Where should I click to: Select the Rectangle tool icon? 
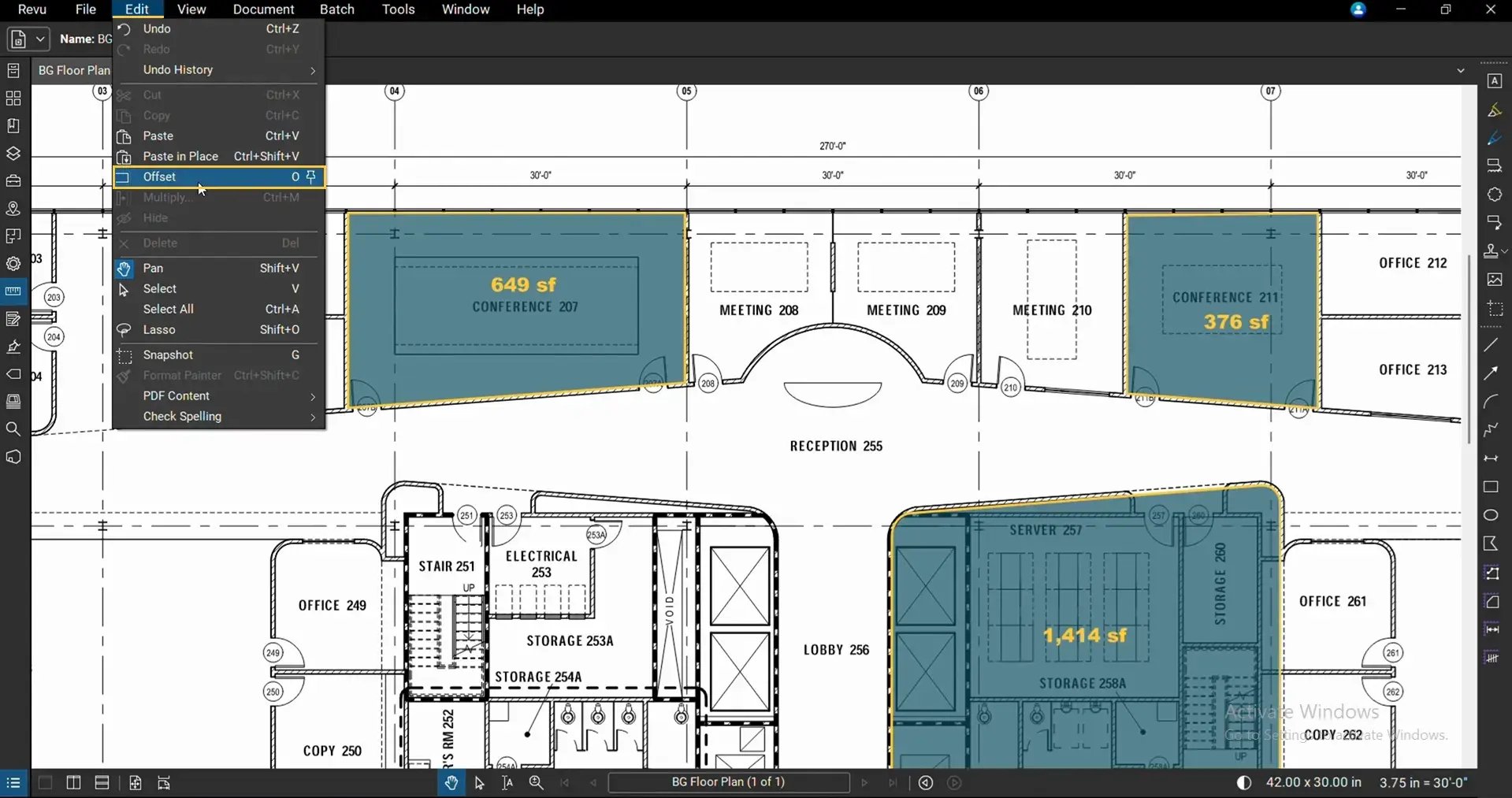point(1491,487)
